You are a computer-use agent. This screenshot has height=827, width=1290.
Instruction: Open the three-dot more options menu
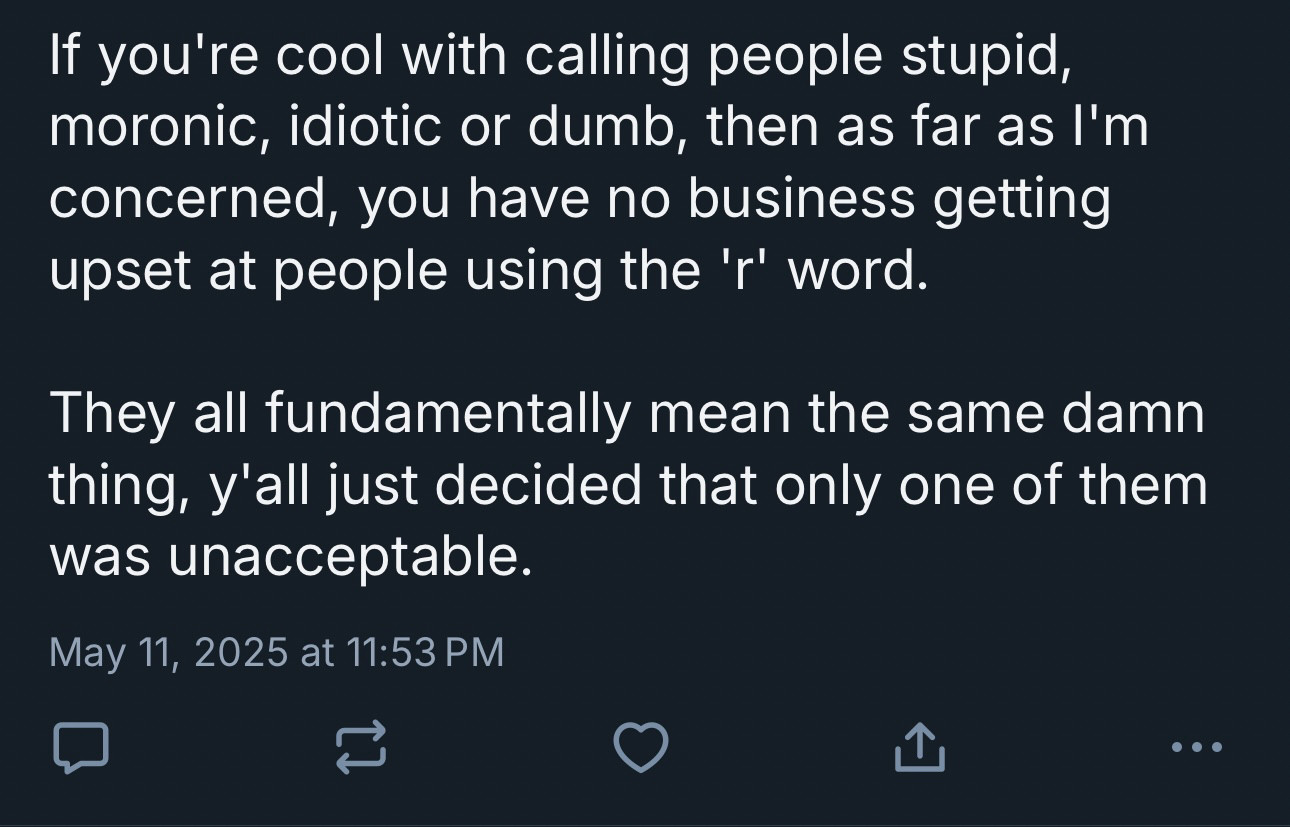click(x=1196, y=746)
